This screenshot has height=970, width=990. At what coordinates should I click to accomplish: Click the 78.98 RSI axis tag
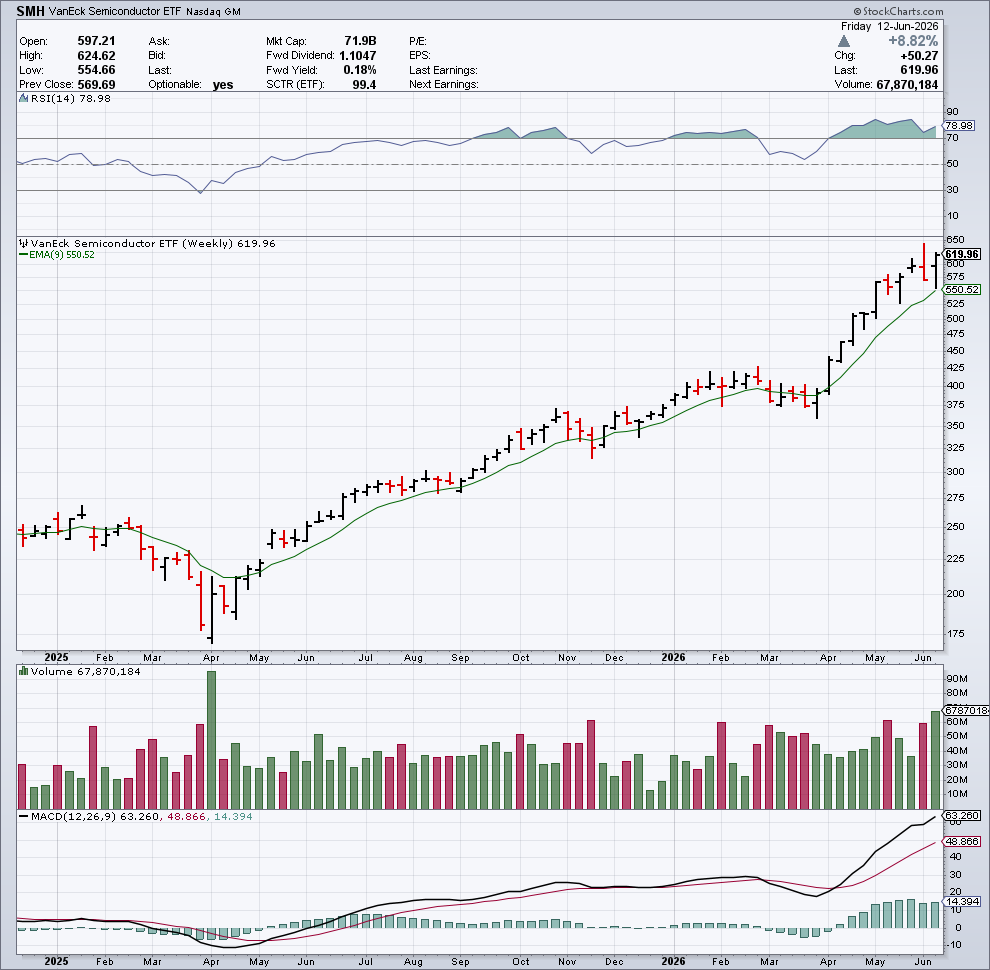959,126
